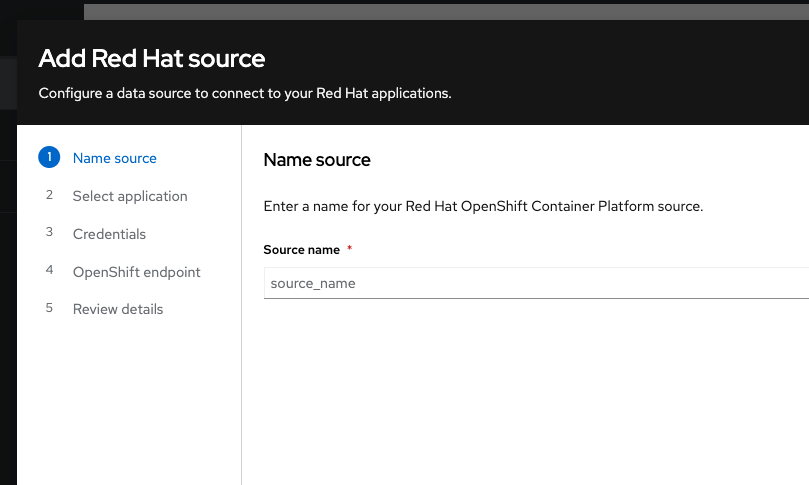Click the red required asterisk
The image size is (809, 485).
(349, 249)
